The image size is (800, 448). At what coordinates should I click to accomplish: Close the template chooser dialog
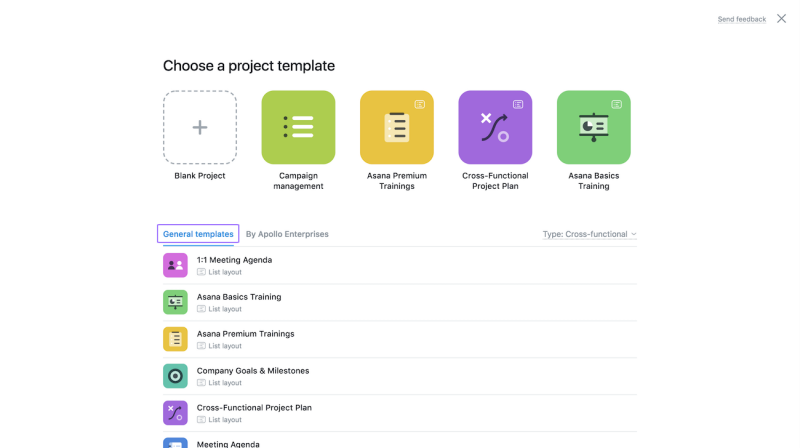pos(781,18)
